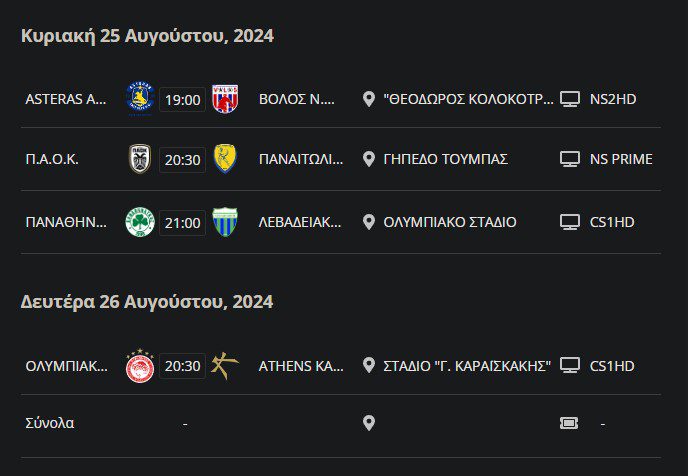
Task: Click the location pin in Σύνολα row
Action: pos(369,423)
